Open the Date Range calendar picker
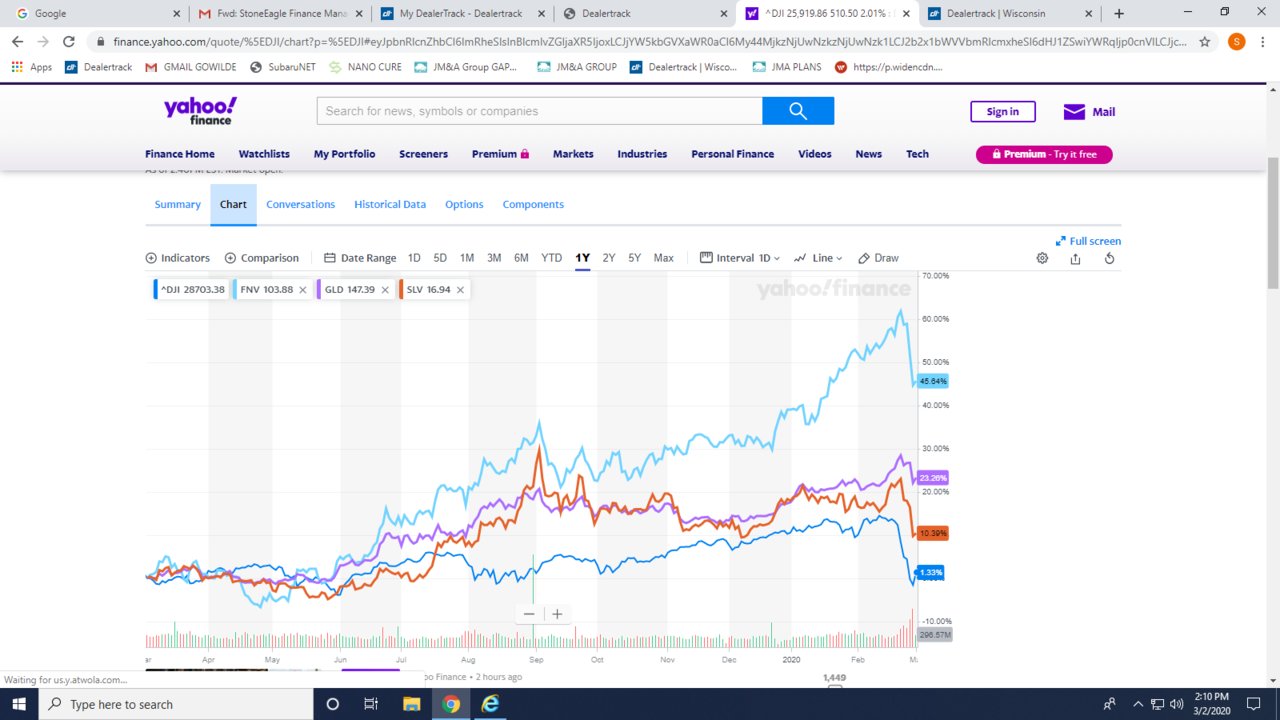 [360, 258]
